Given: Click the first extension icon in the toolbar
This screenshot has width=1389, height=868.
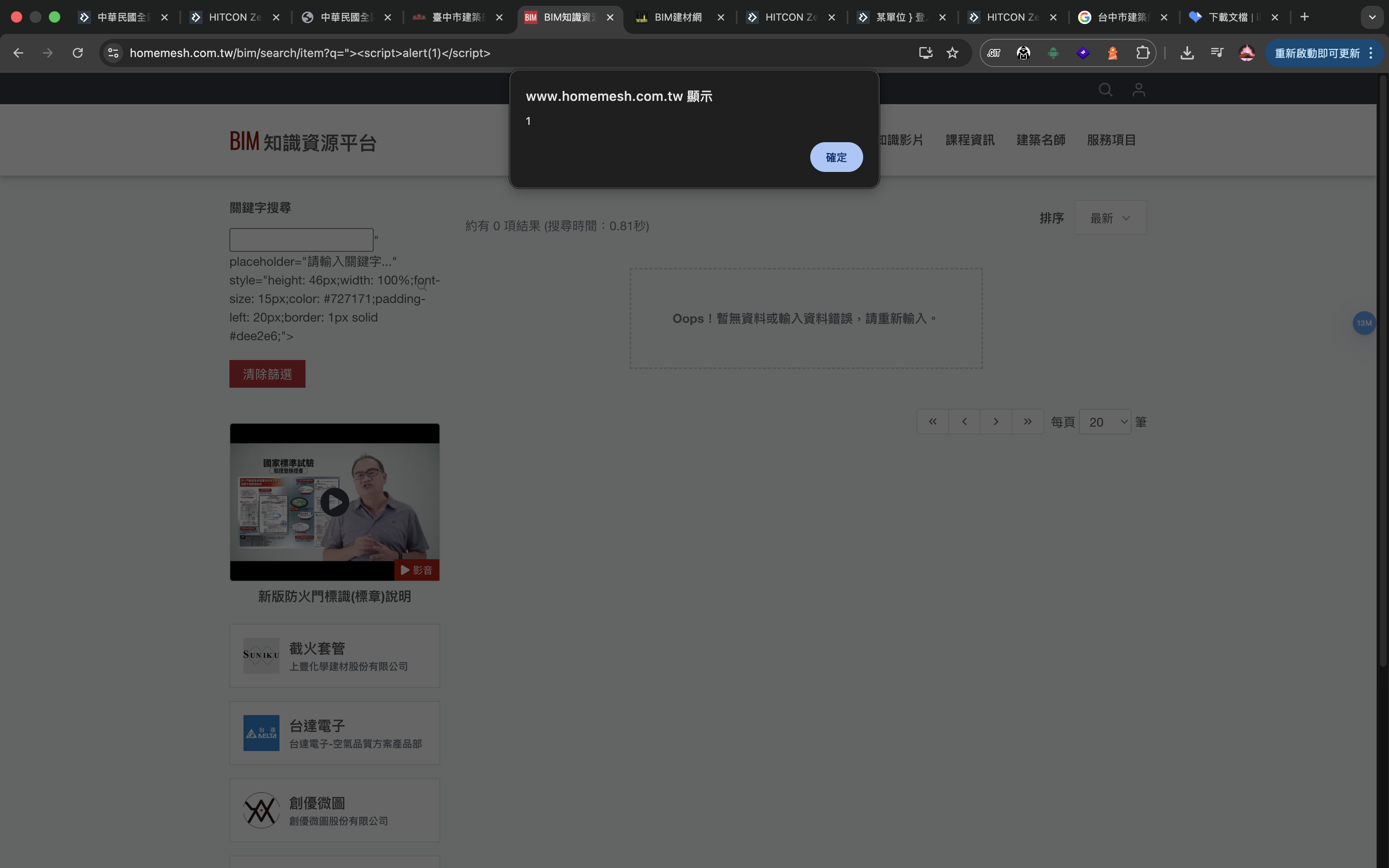Looking at the screenshot, I should pos(993,53).
